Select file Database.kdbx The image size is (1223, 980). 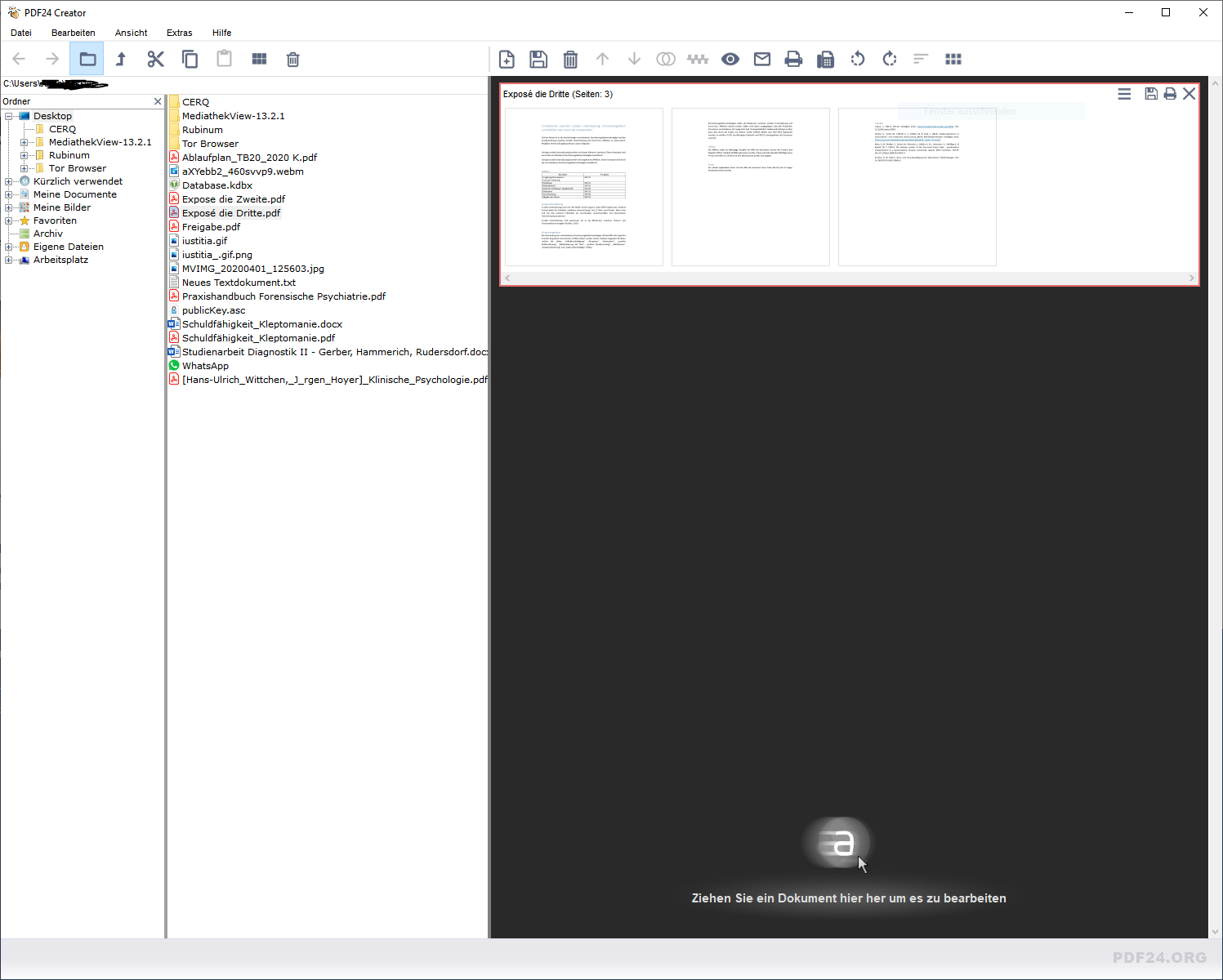coord(217,185)
